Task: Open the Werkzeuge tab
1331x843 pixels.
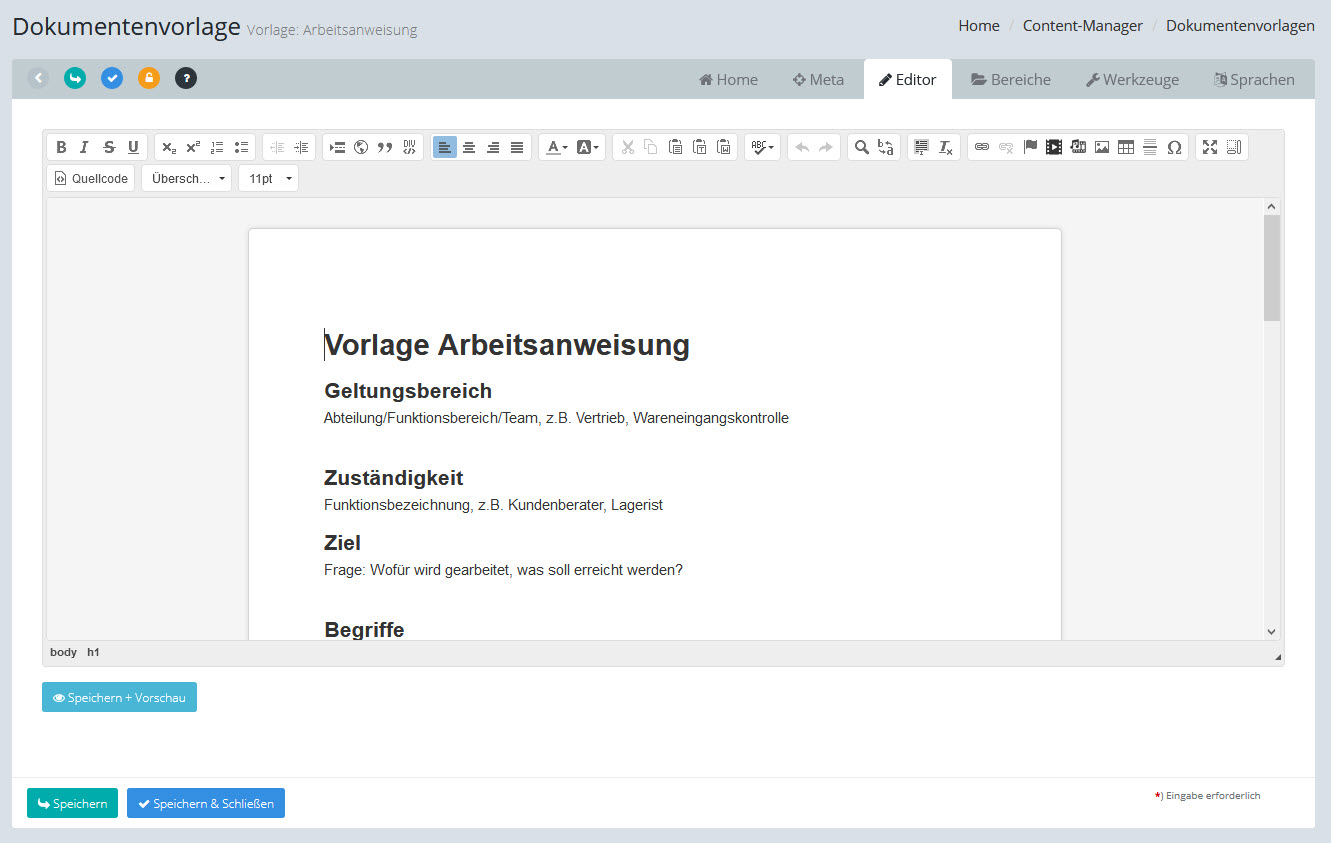Action: tap(1132, 80)
